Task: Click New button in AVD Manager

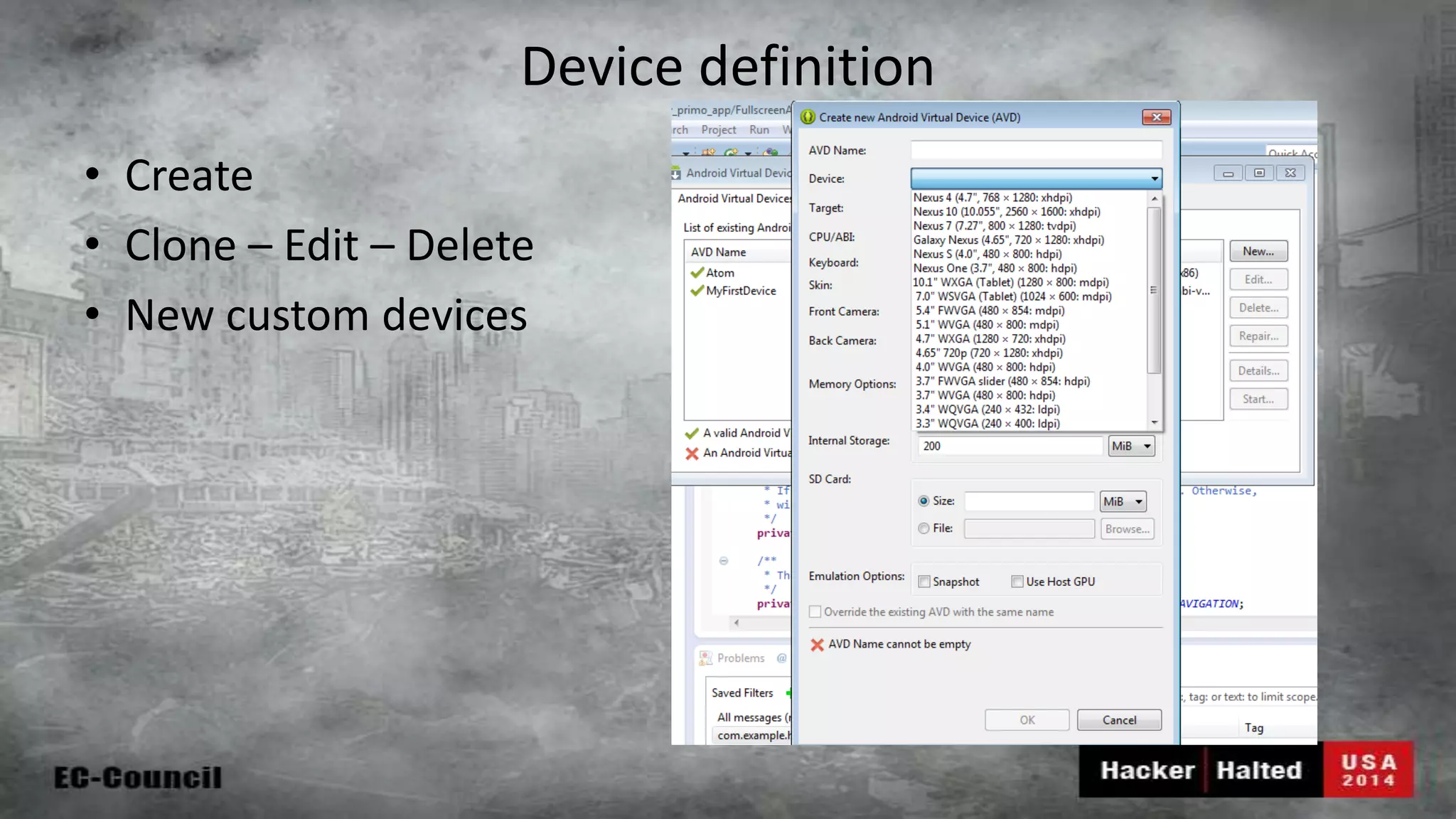Action: 1258,252
